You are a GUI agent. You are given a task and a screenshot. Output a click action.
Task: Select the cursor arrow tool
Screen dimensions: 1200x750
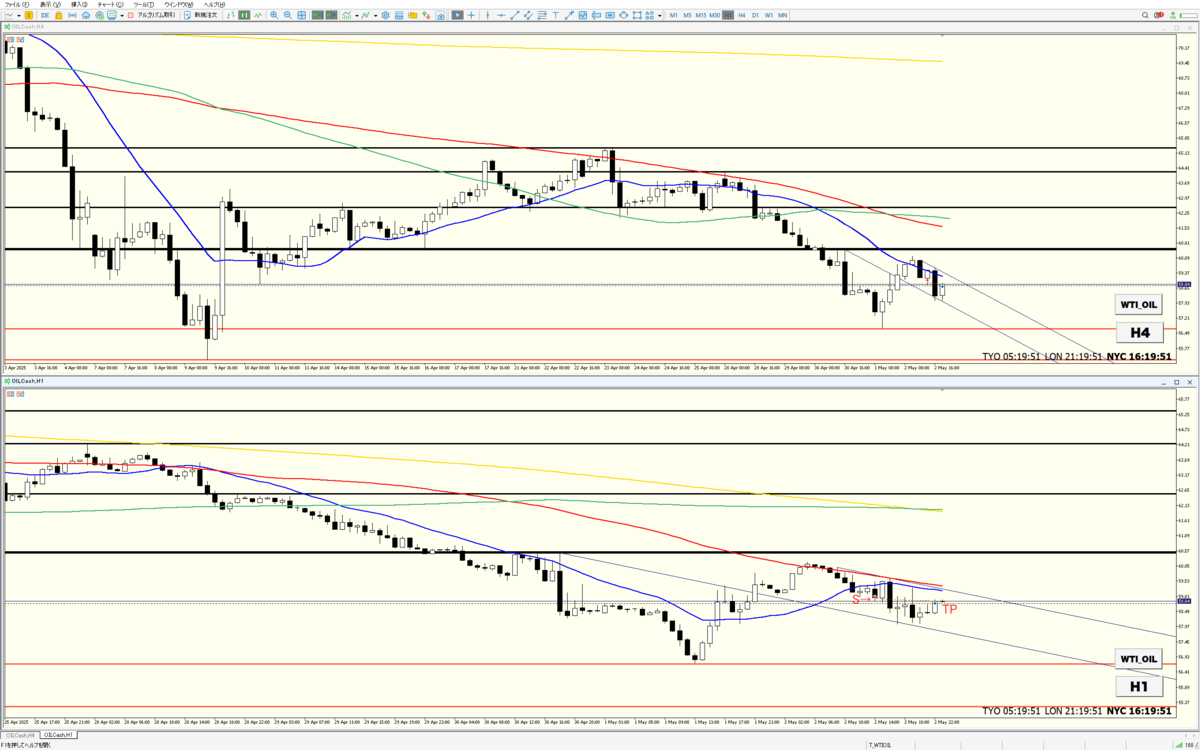pyautogui.click(x=457, y=15)
